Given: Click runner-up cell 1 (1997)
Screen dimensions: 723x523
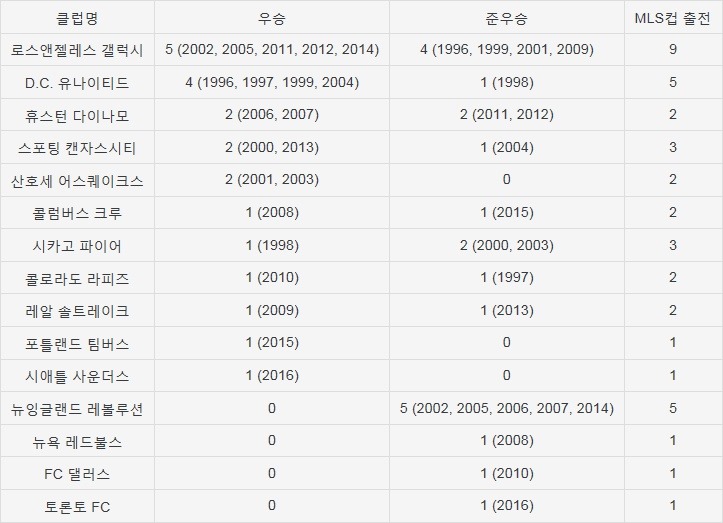Looking at the screenshot, I should 506,278.
